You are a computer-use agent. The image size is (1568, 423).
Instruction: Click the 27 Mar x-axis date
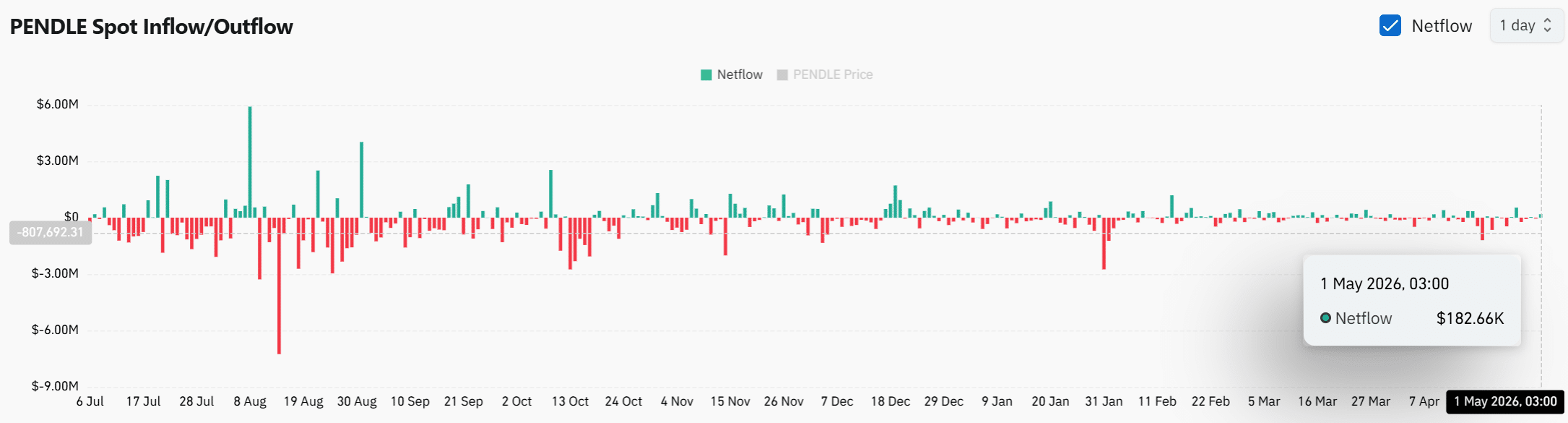[1371, 401]
